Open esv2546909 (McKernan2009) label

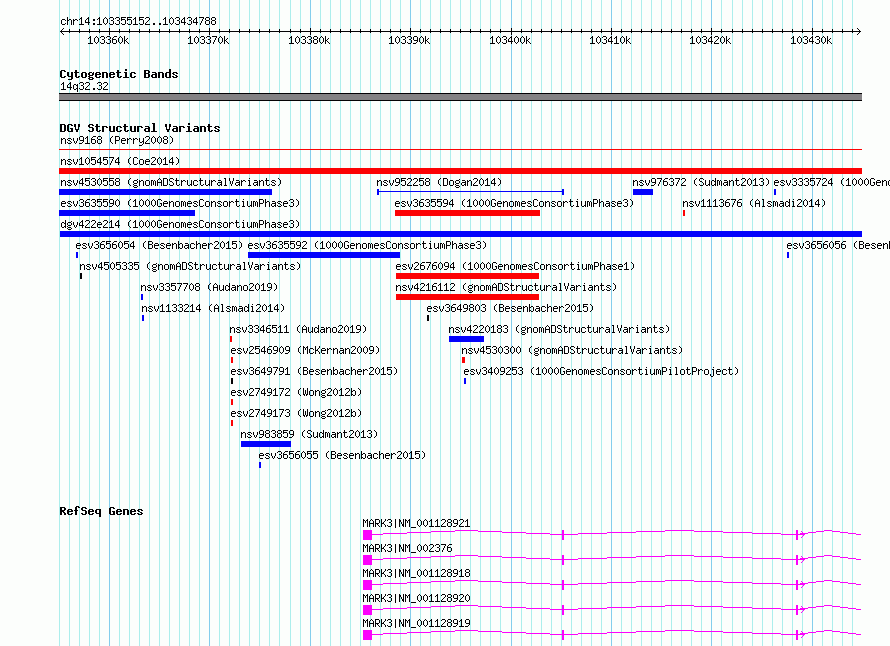[x=305, y=350]
